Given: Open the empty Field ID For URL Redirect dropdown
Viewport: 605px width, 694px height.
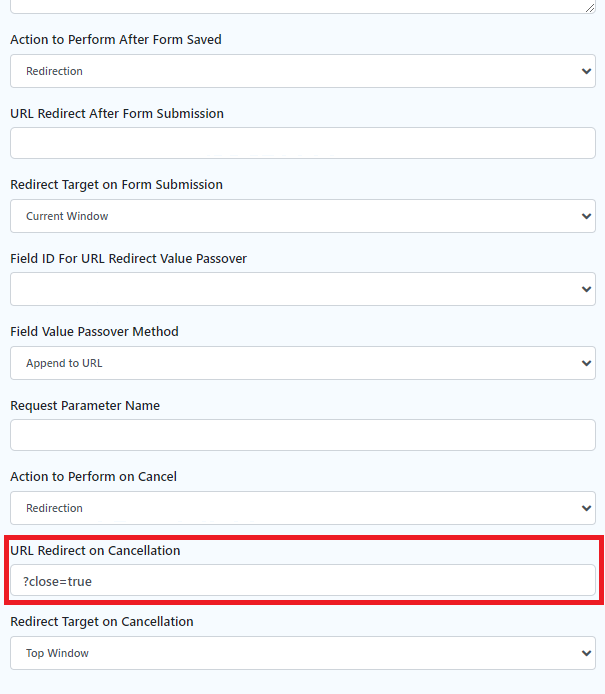Looking at the screenshot, I should [302, 289].
